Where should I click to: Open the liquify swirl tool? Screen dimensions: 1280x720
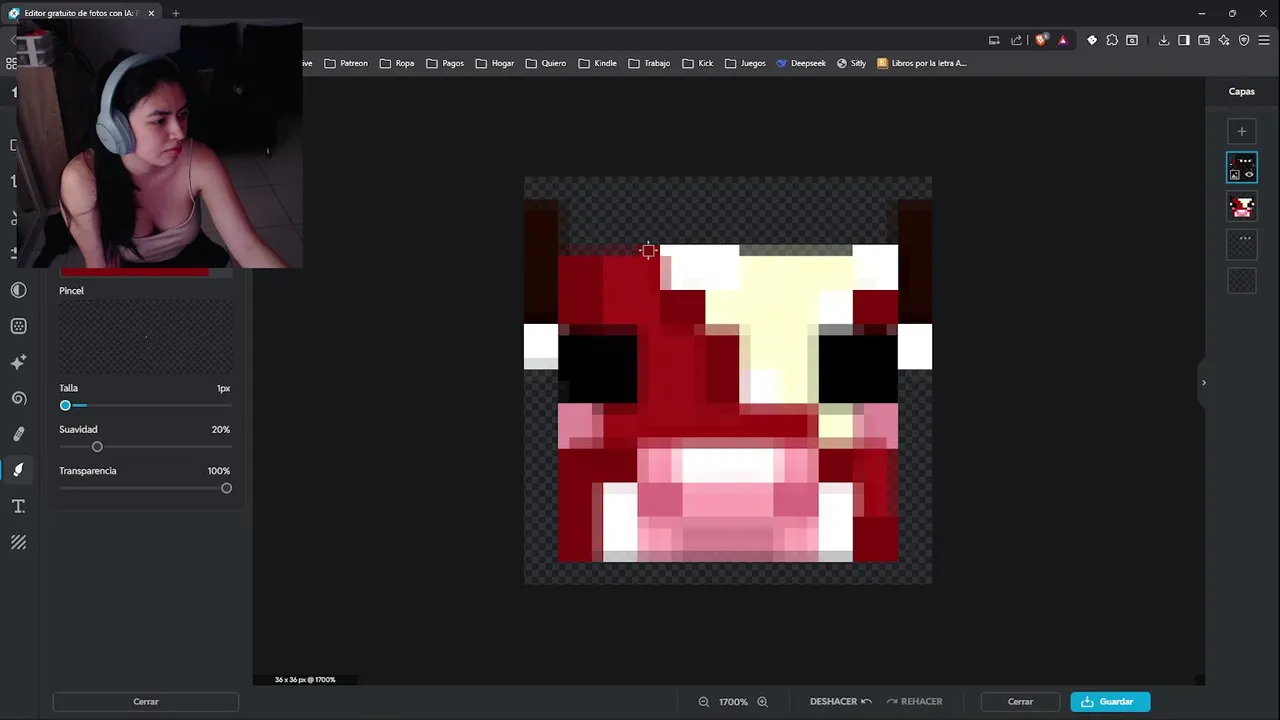pos(18,398)
